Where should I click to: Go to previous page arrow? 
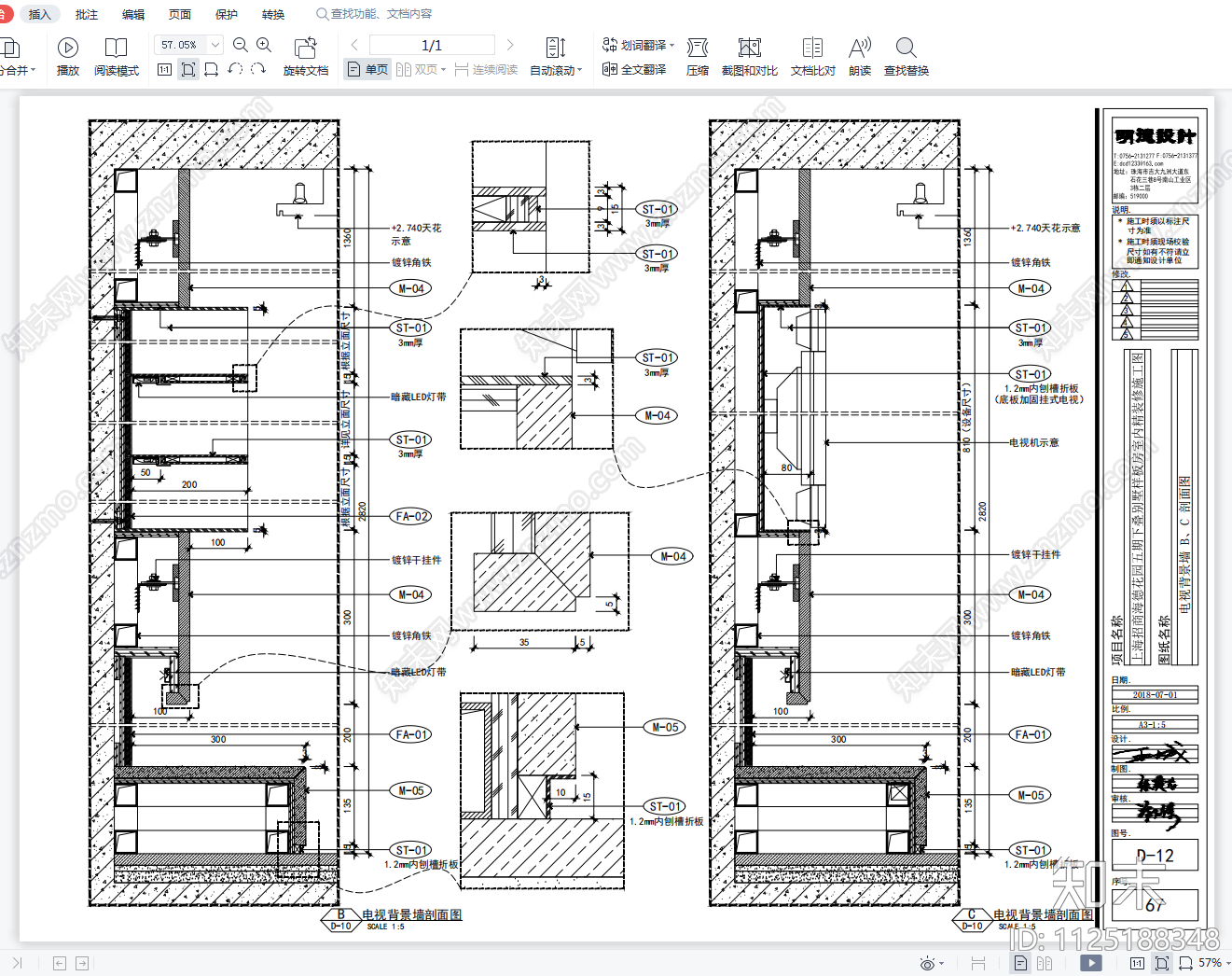(x=354, y=45)
